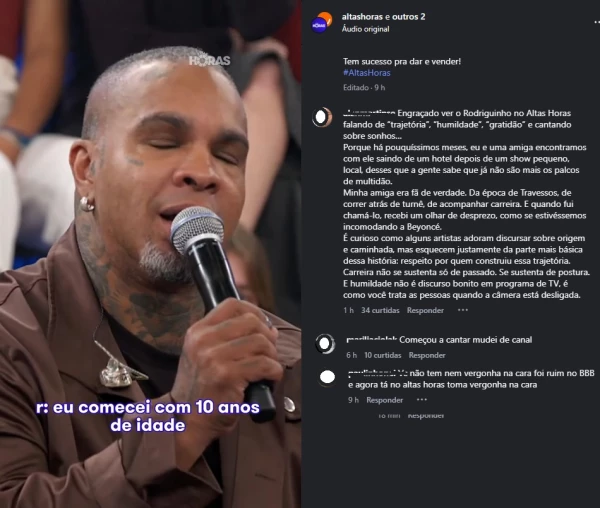Open the altashoras profile avatar
Image resolution: width=600 pixels, height=508 pixels.
(321, 23)
